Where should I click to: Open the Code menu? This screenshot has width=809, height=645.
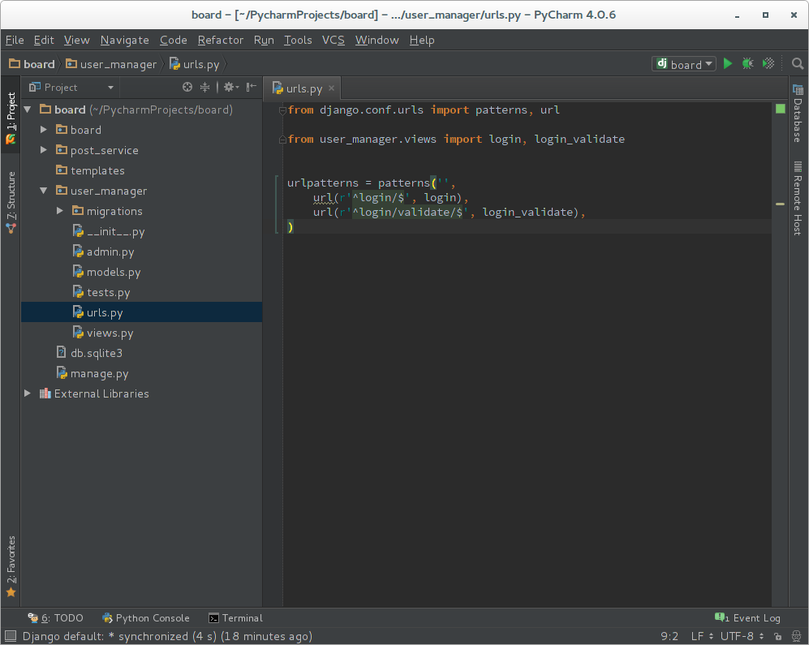coord(173,40)
